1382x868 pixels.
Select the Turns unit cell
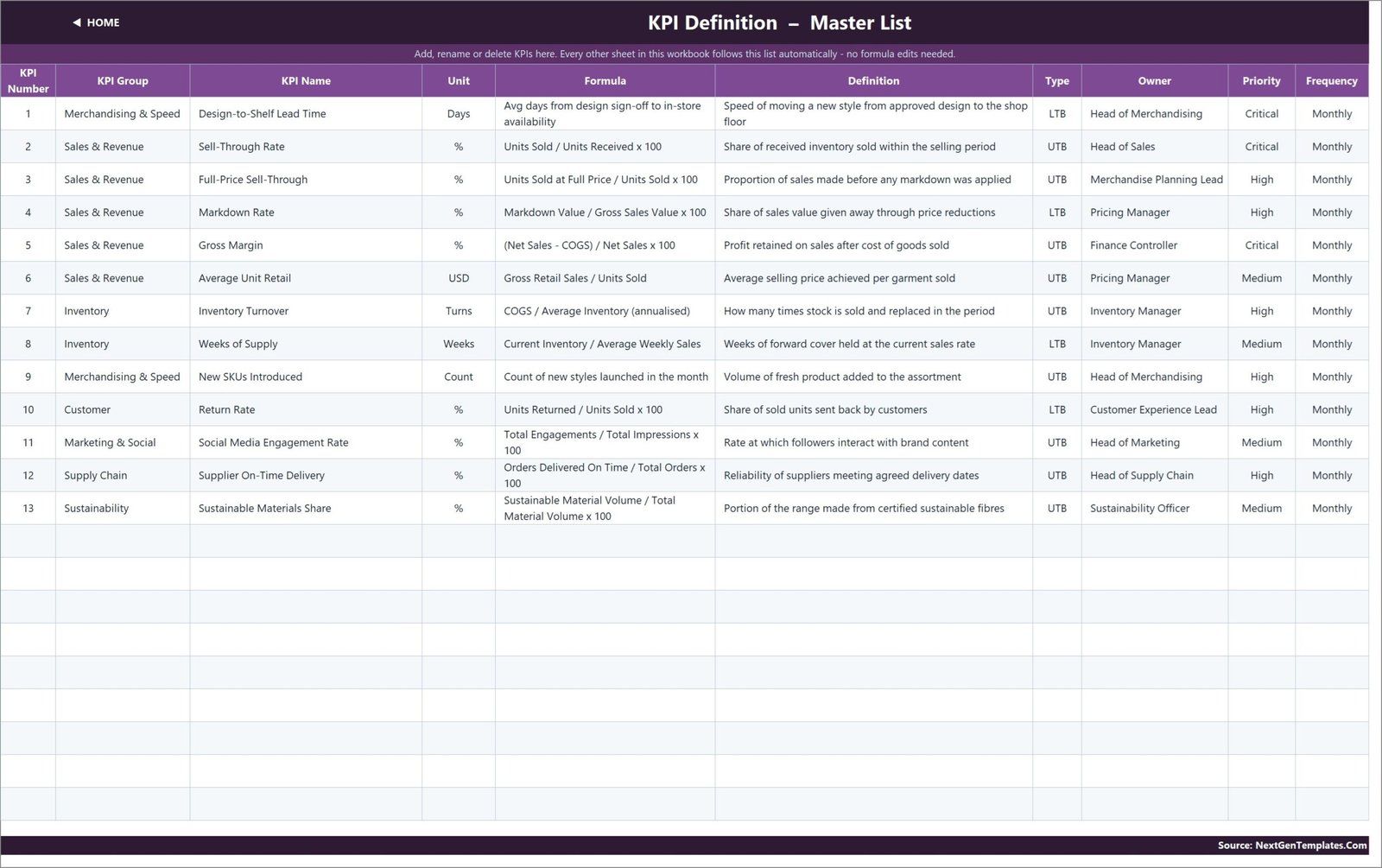[459, 311]
